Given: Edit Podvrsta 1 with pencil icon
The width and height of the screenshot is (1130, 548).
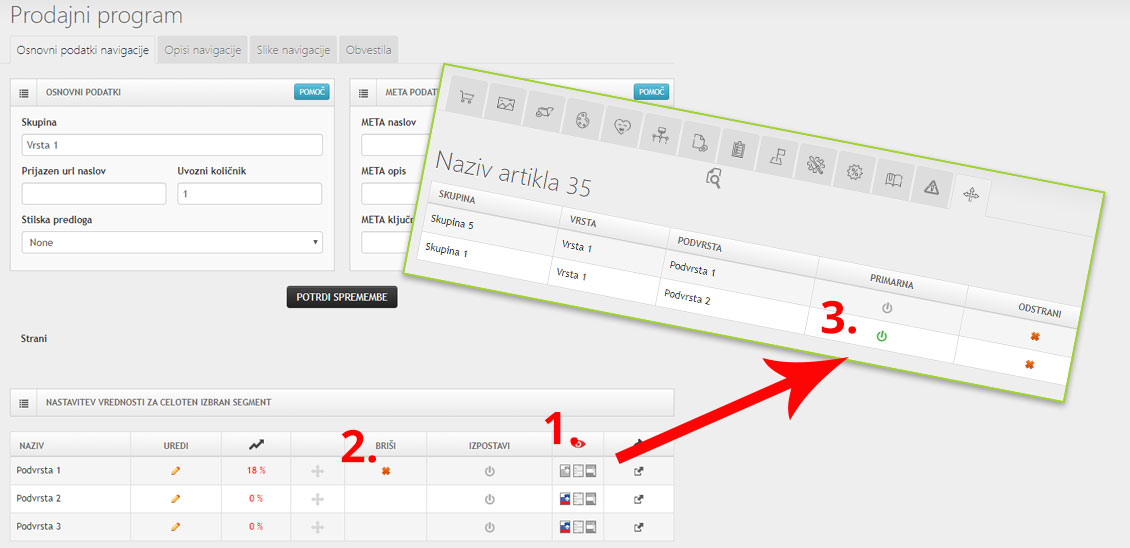Looking at the screenshot, I should tap(175, 471).
